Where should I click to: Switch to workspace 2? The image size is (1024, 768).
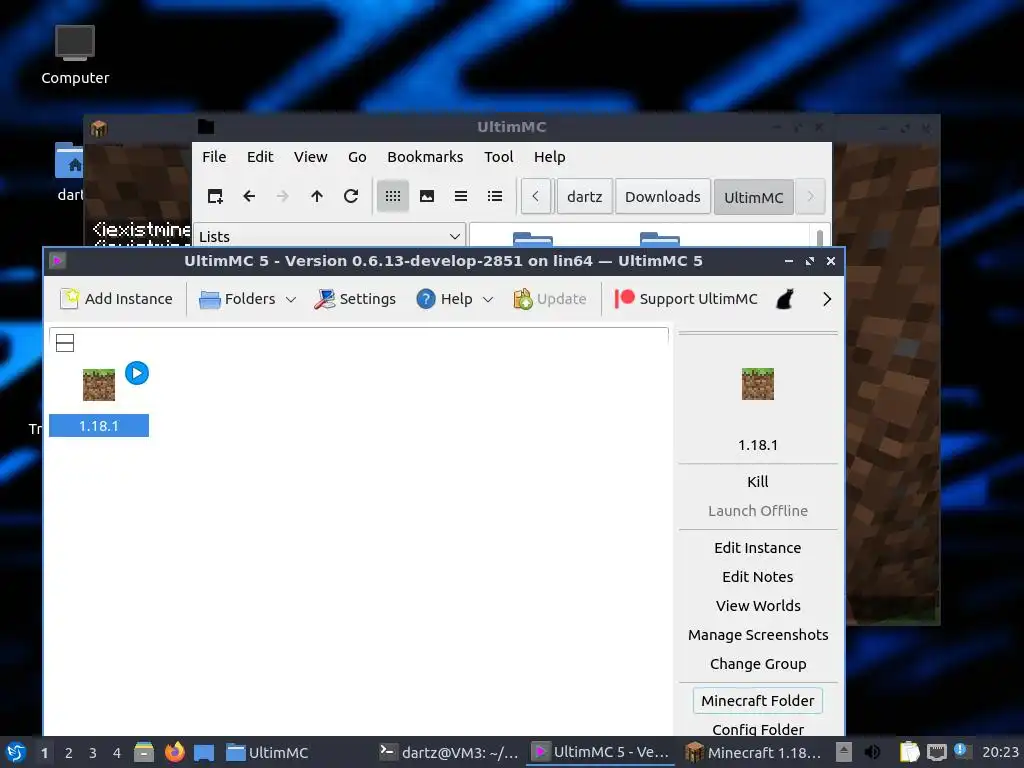click(69, 753)
